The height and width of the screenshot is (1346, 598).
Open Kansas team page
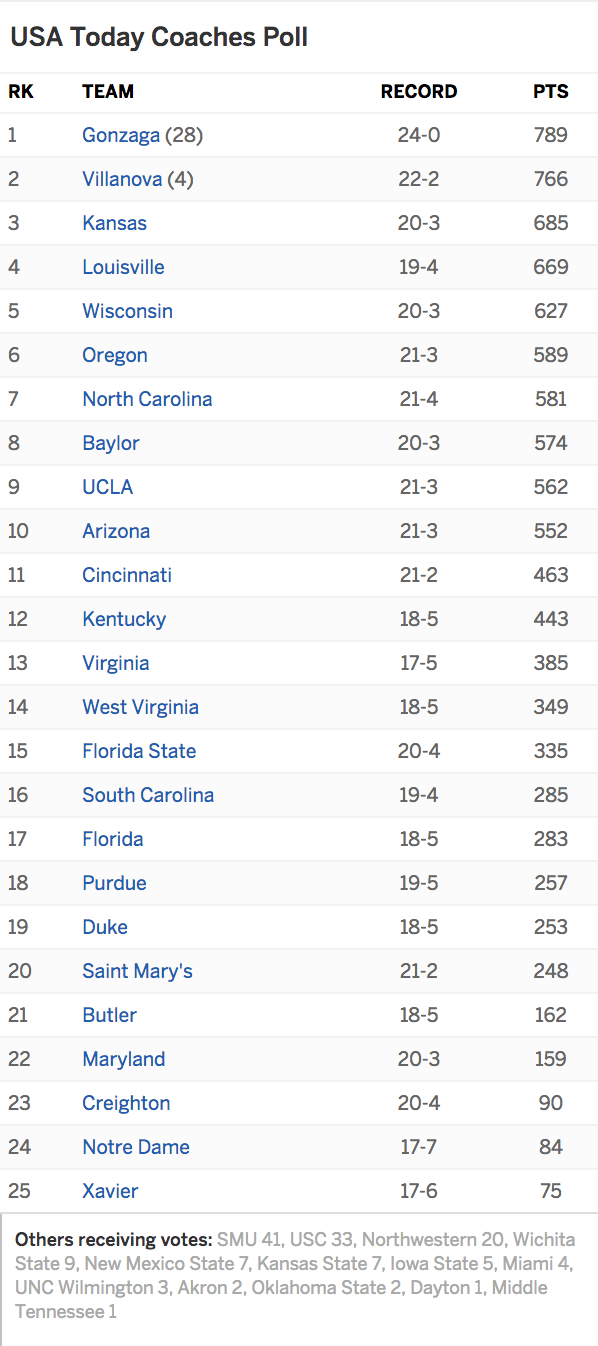[x=114, y=223]
